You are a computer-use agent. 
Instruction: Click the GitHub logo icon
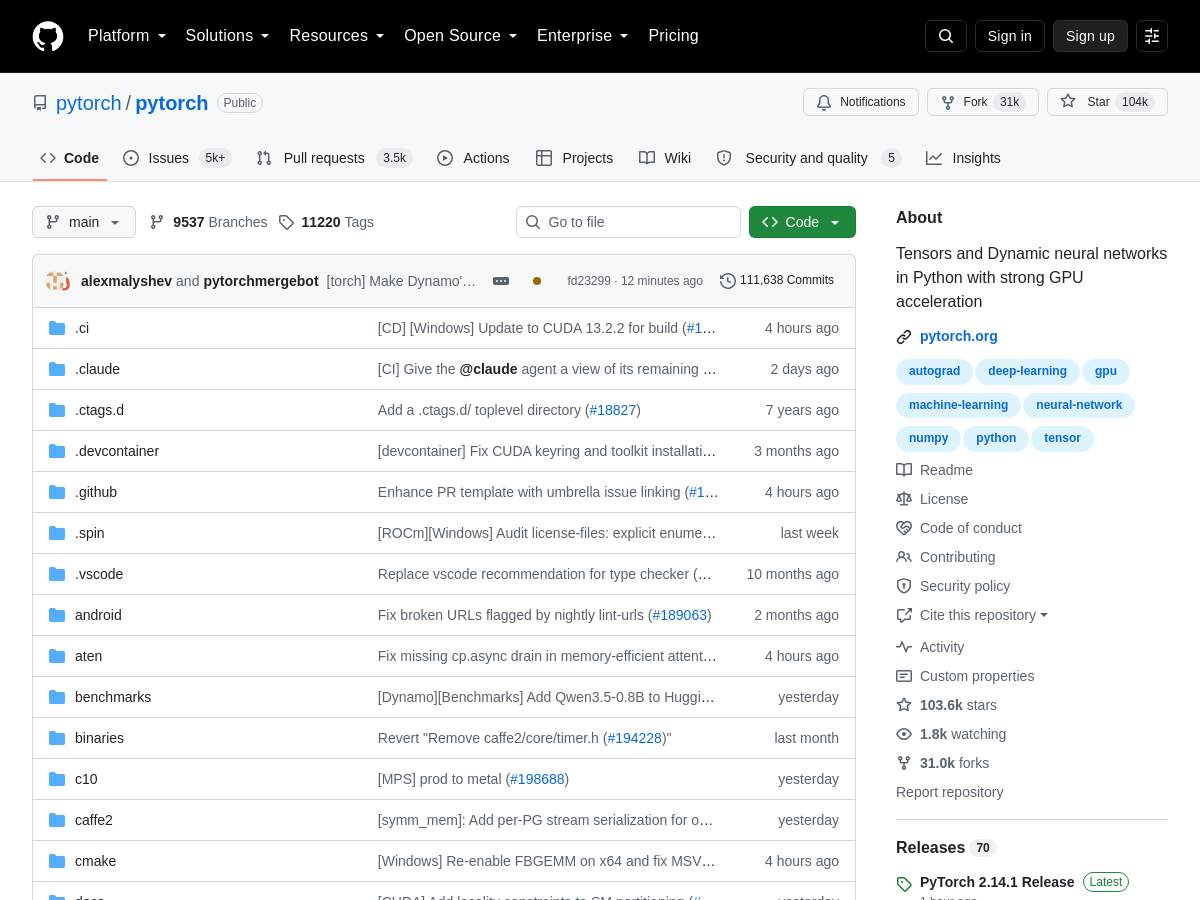48,36
